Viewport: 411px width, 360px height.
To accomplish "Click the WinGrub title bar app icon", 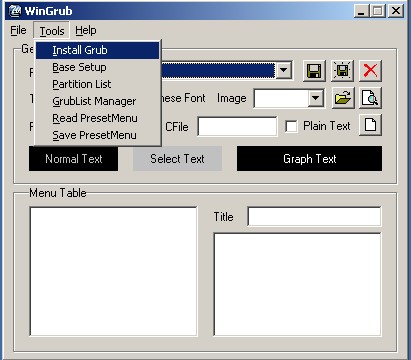I will [x=14, y=11].
